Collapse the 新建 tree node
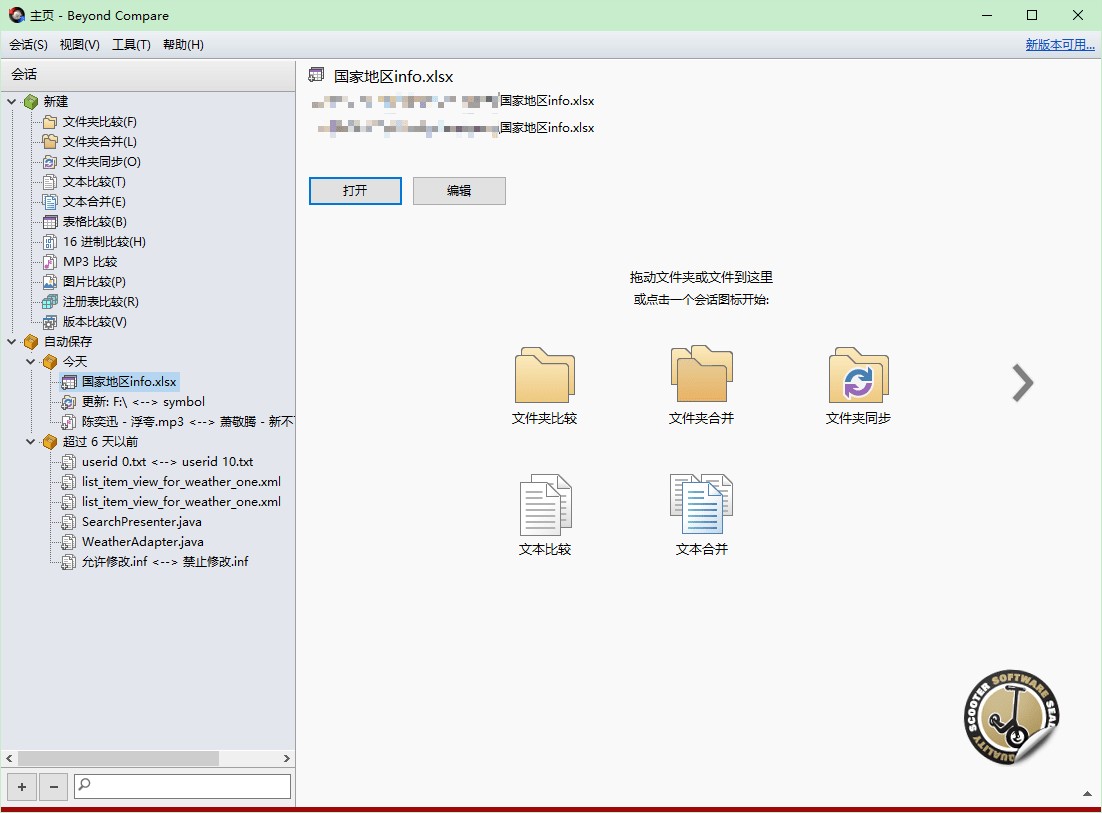Viewport: 1102px width, 813px height. (x=11, y=102)
